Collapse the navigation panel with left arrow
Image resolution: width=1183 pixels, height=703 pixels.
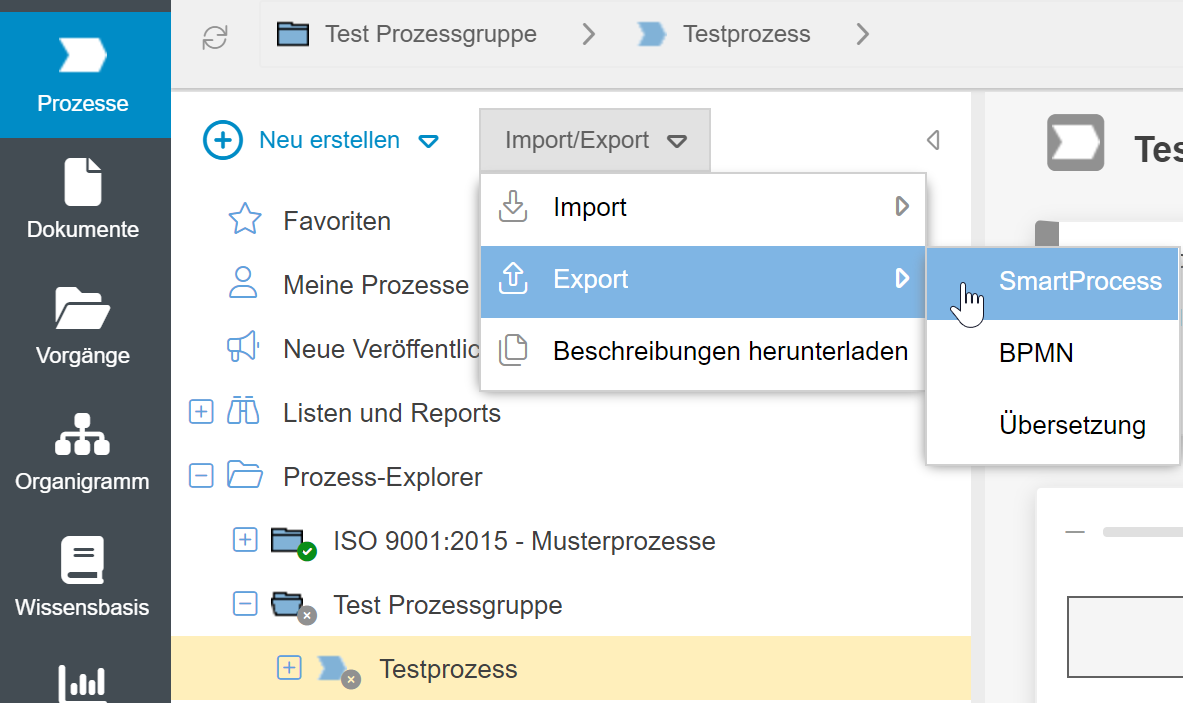tap(933, 140)
